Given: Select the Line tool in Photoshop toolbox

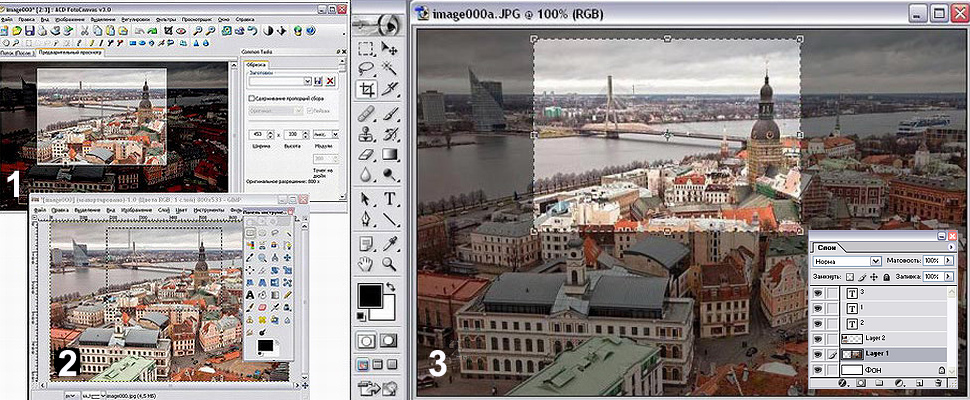Looking at the screenshot, I should click(389, 219).
